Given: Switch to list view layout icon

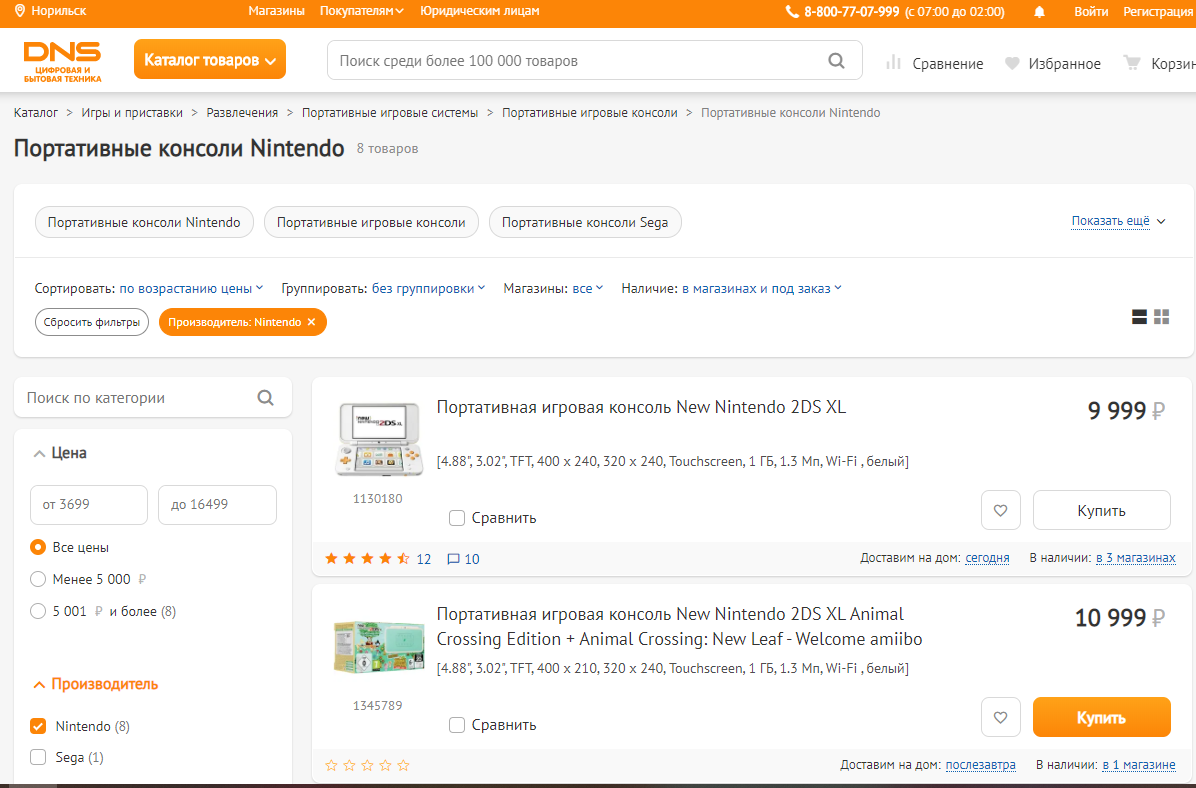Looking at the screenshot, I should pos(1140,317).
